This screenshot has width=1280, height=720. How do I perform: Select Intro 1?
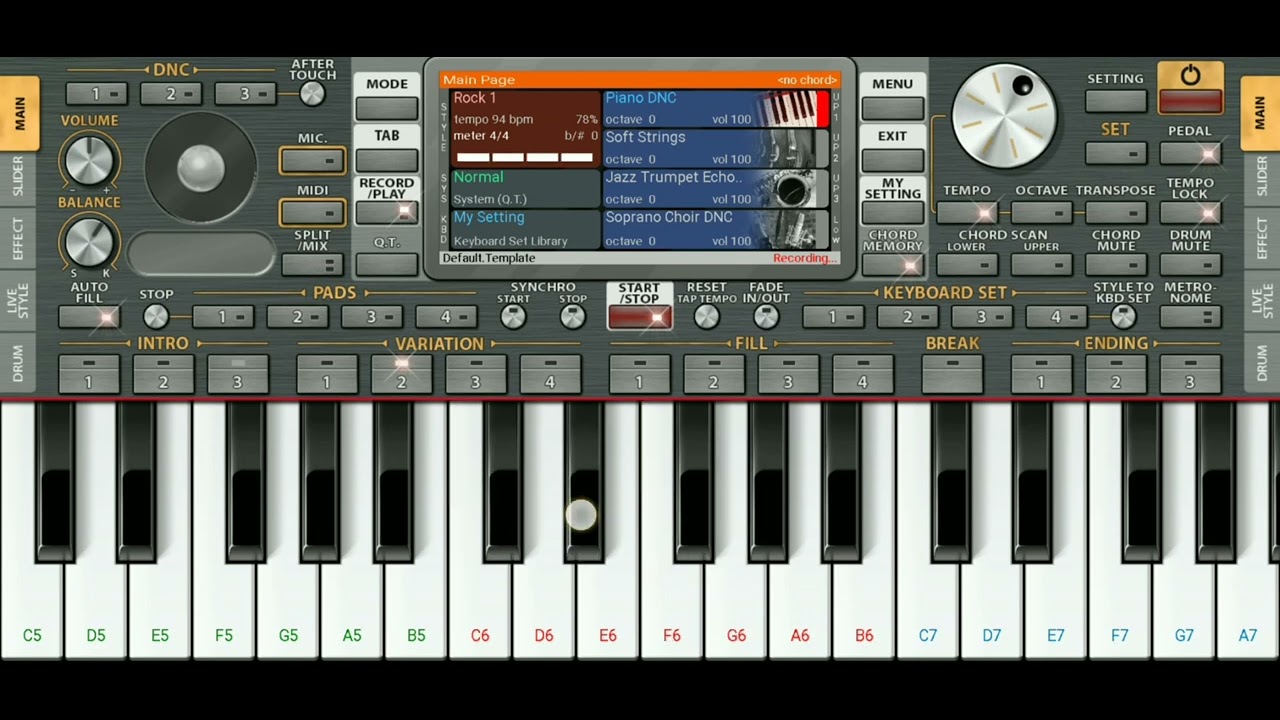89,373
